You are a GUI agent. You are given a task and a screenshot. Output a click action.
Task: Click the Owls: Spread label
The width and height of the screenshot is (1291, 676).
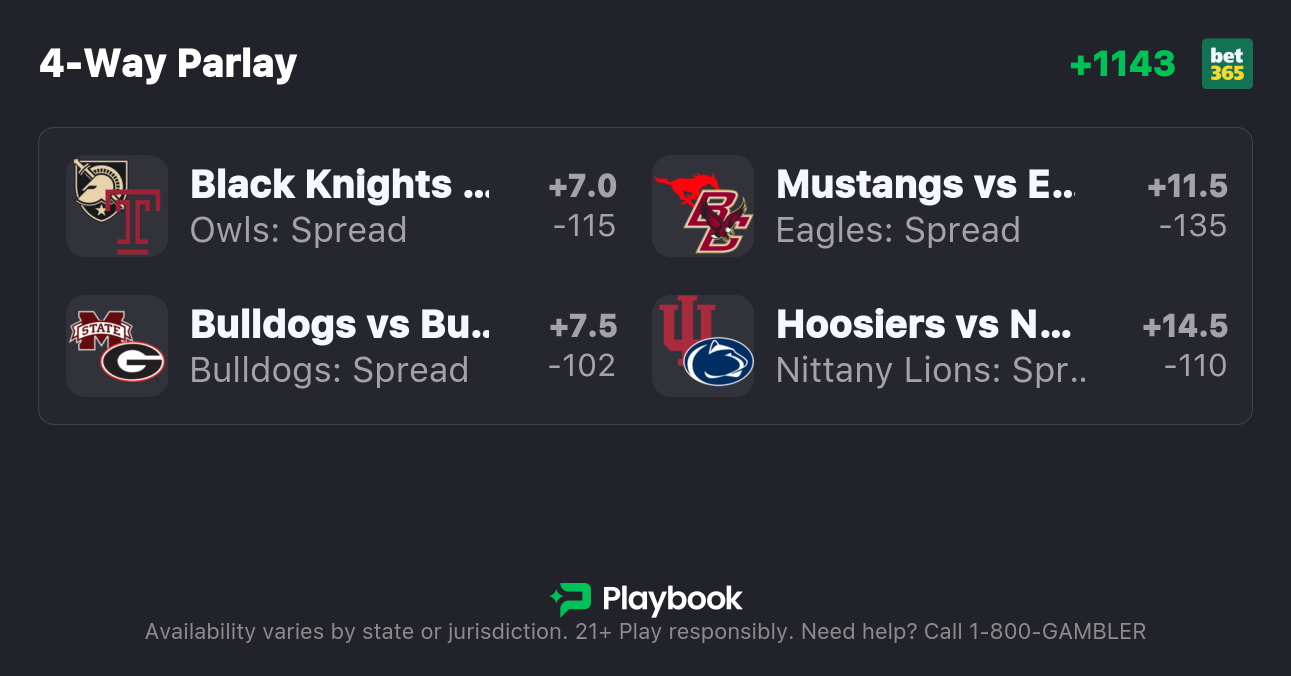(x=298, y=230)
